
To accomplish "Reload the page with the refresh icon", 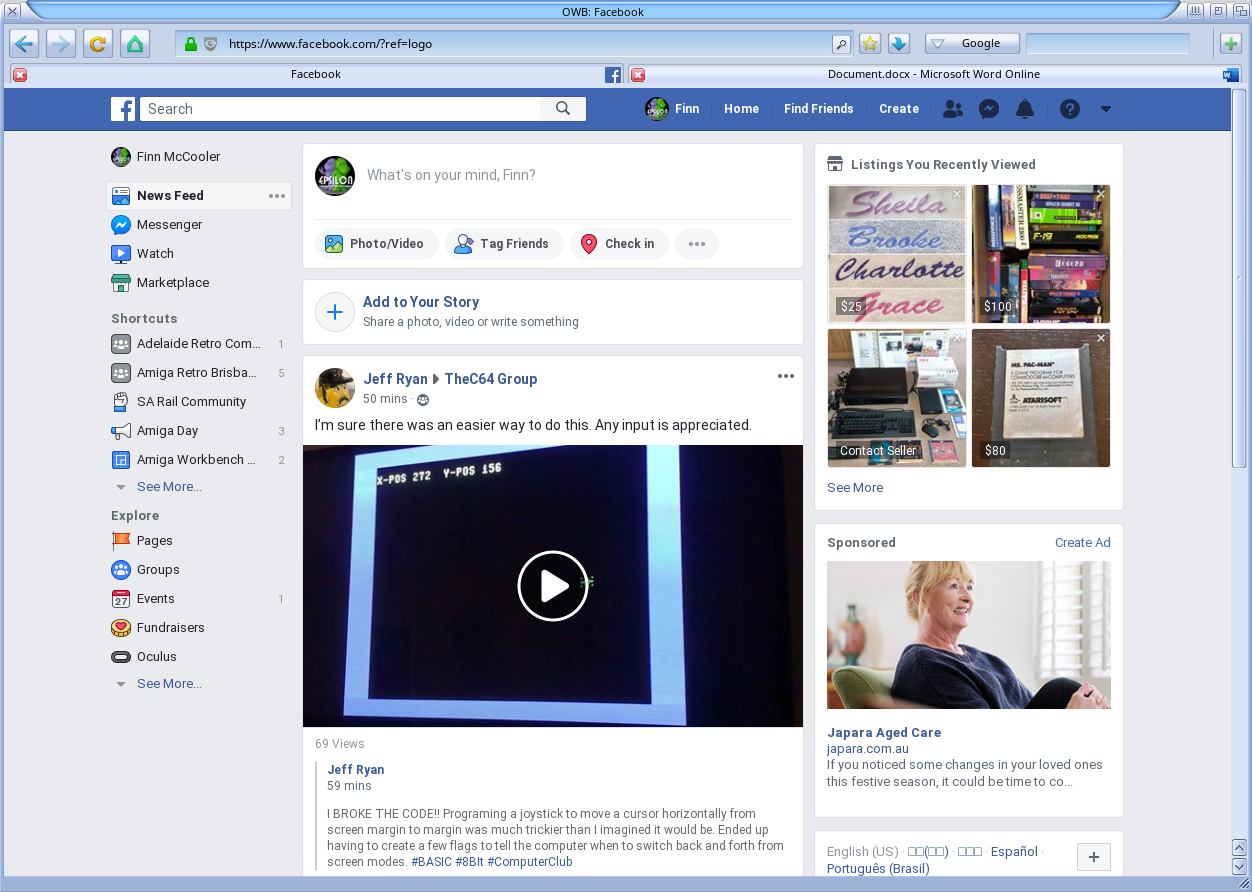I will (x=98, y=43).
